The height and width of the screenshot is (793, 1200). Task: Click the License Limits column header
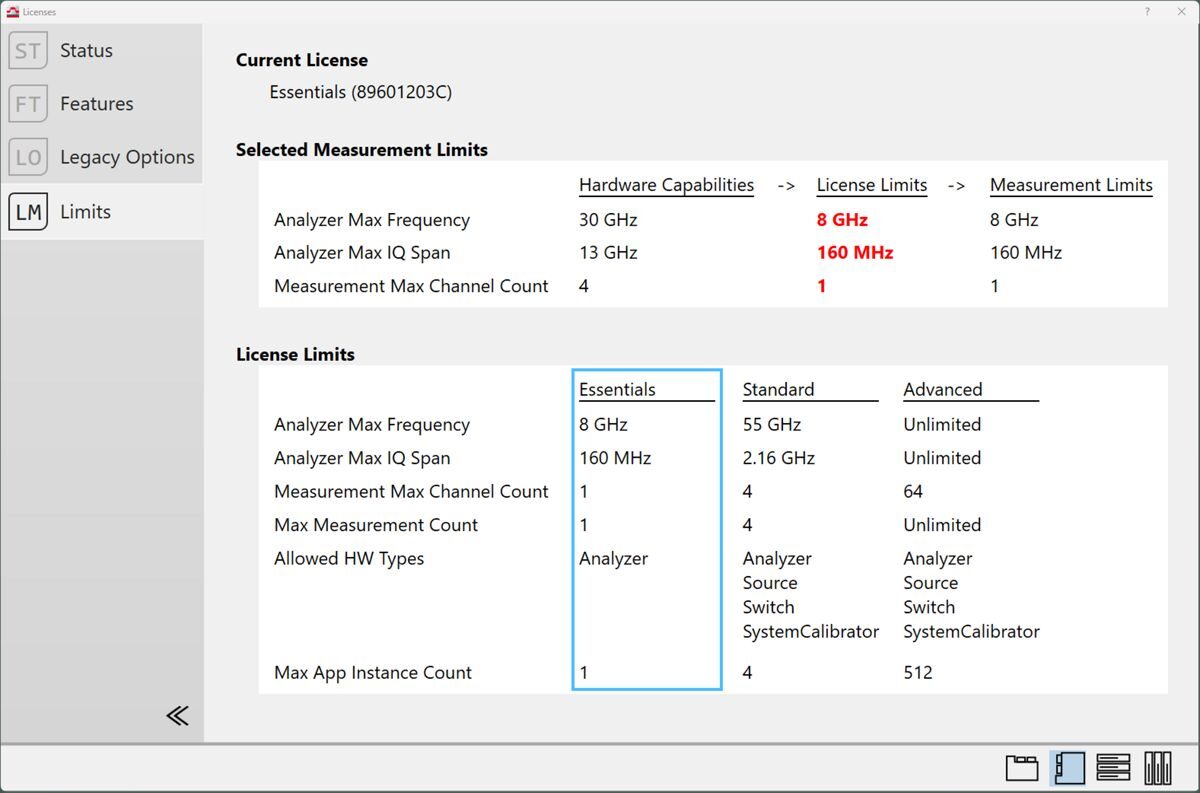(872, 185)
